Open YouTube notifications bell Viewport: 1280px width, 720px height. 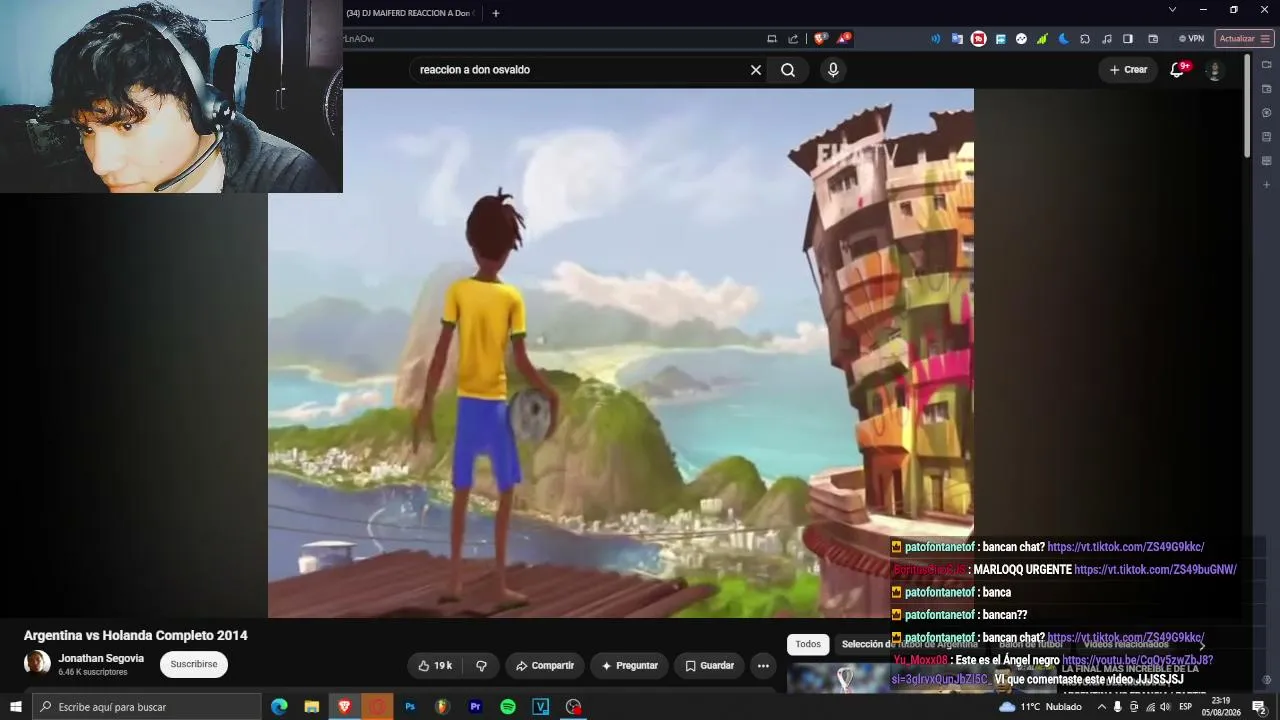click(x=1178, y=70)
